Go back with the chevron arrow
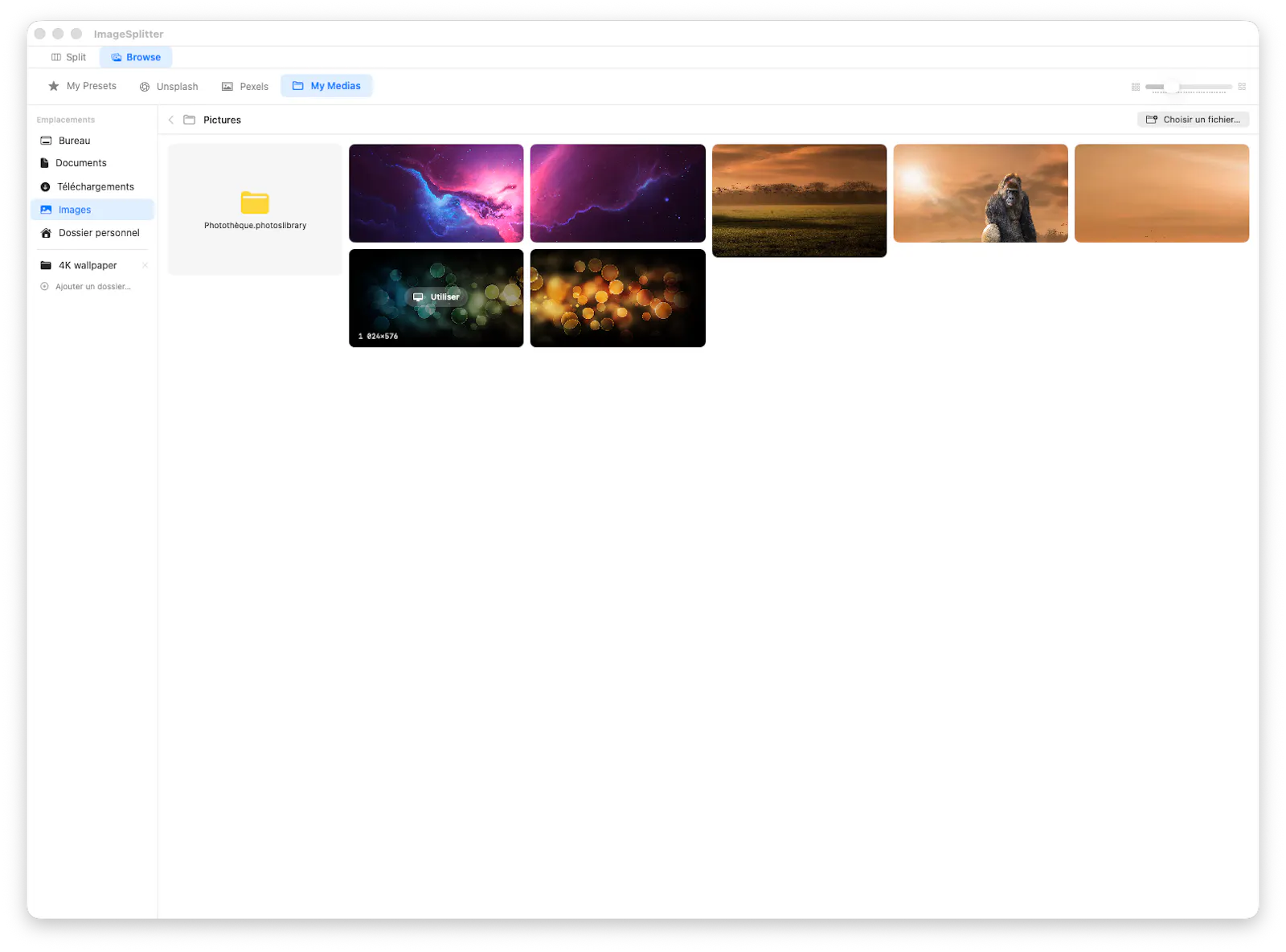This screenshot has height=952, width=1286. coord(171,120)
